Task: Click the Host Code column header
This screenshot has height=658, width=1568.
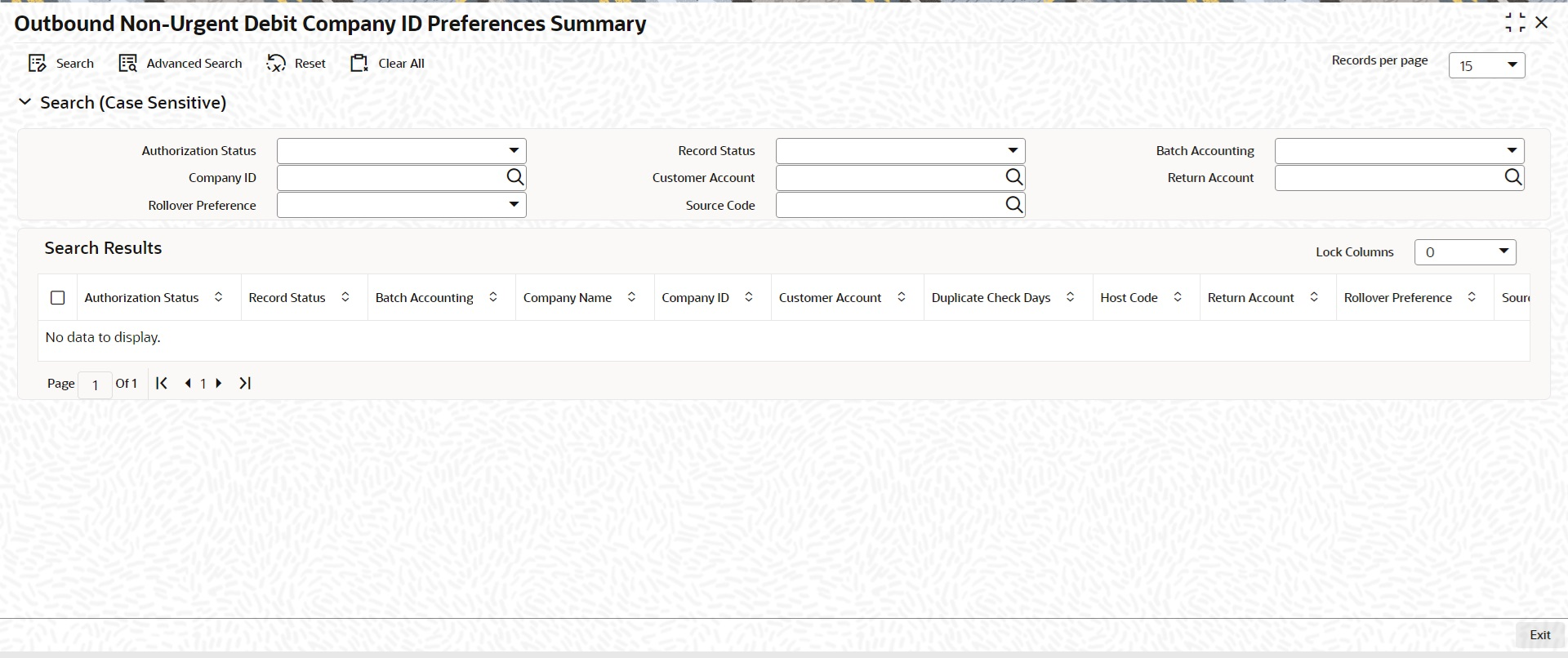Action: pos(1129,298)
